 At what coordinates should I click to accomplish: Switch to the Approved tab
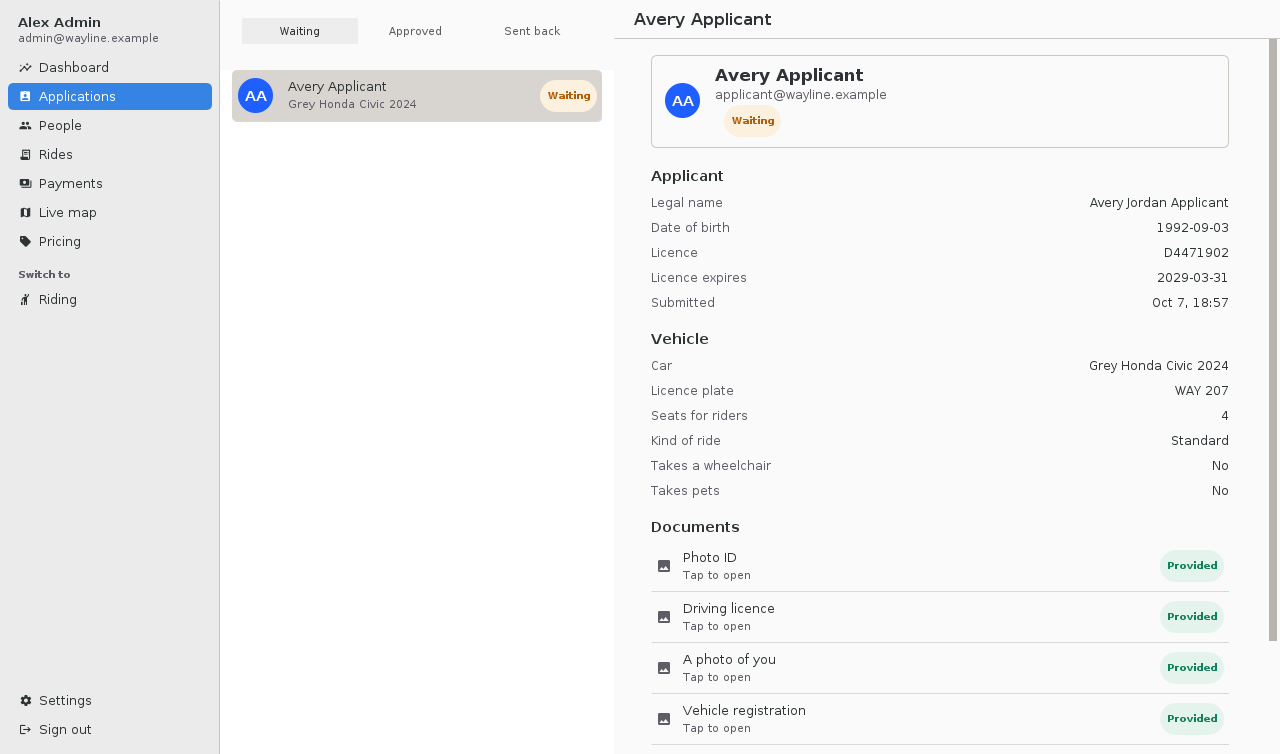(x=416, y=31)
